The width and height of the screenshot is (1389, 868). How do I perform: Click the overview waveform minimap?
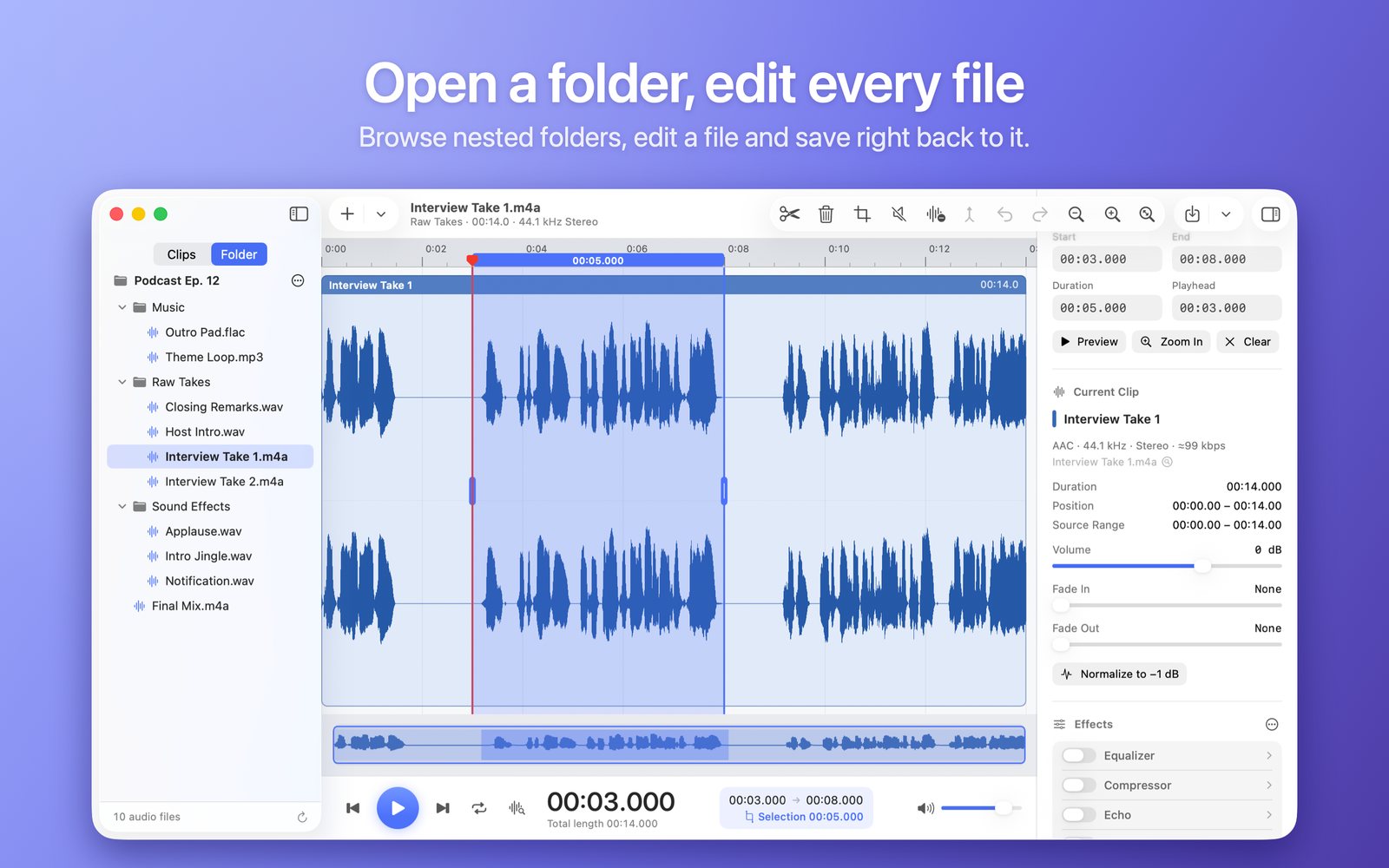pos(679,745)
